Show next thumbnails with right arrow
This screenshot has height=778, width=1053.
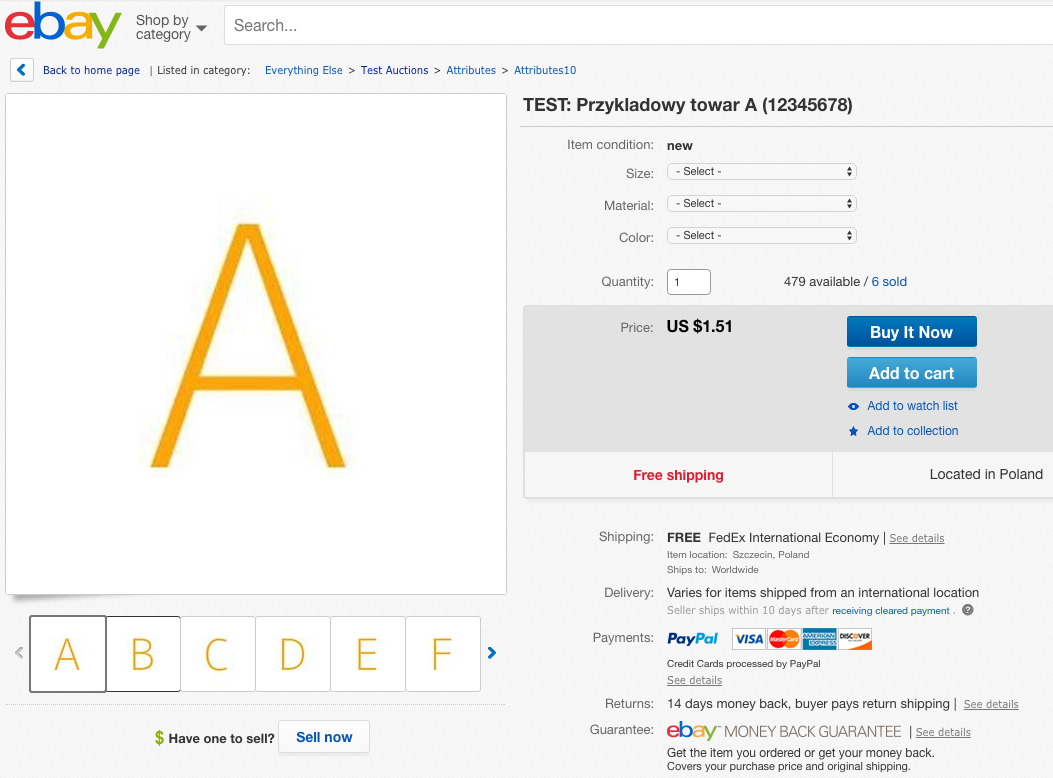tap(492, 652)
